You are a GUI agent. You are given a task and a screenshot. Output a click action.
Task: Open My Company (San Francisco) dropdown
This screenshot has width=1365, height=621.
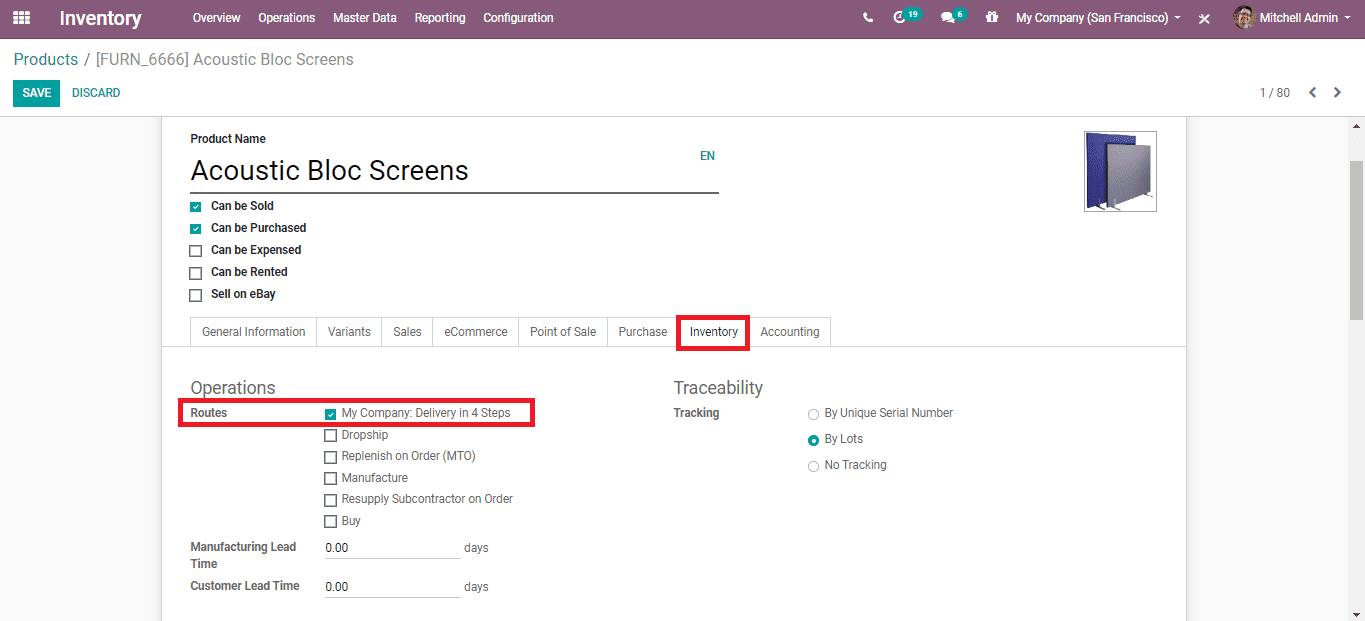(1098, 18)
